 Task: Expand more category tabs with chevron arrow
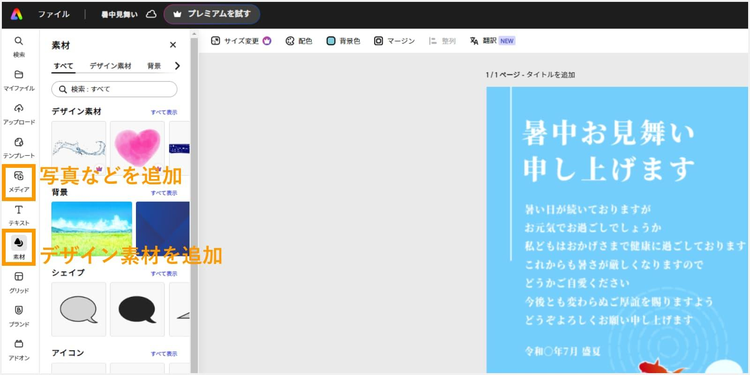(177, 66)
